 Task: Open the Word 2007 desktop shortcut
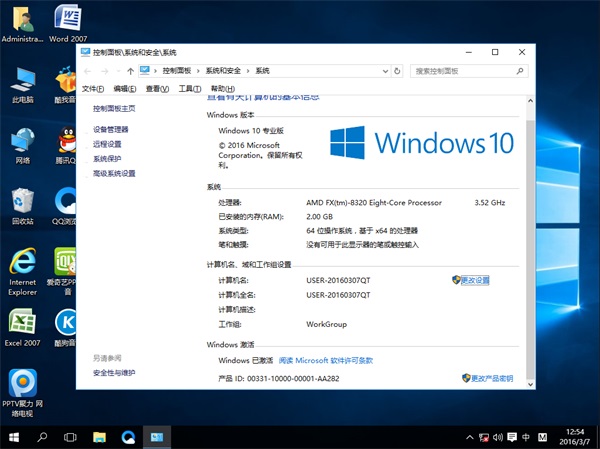pyautogui.click(x=65, y=20)
